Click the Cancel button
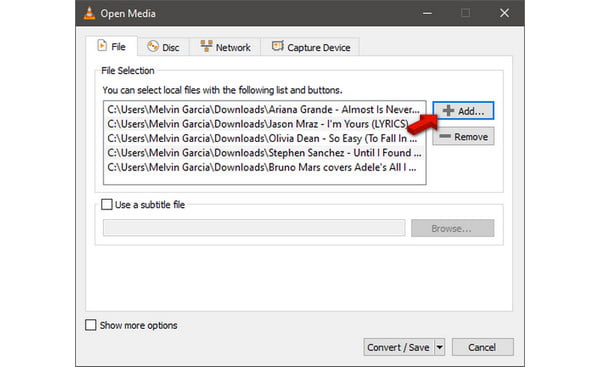 click(x=483, y=347)
